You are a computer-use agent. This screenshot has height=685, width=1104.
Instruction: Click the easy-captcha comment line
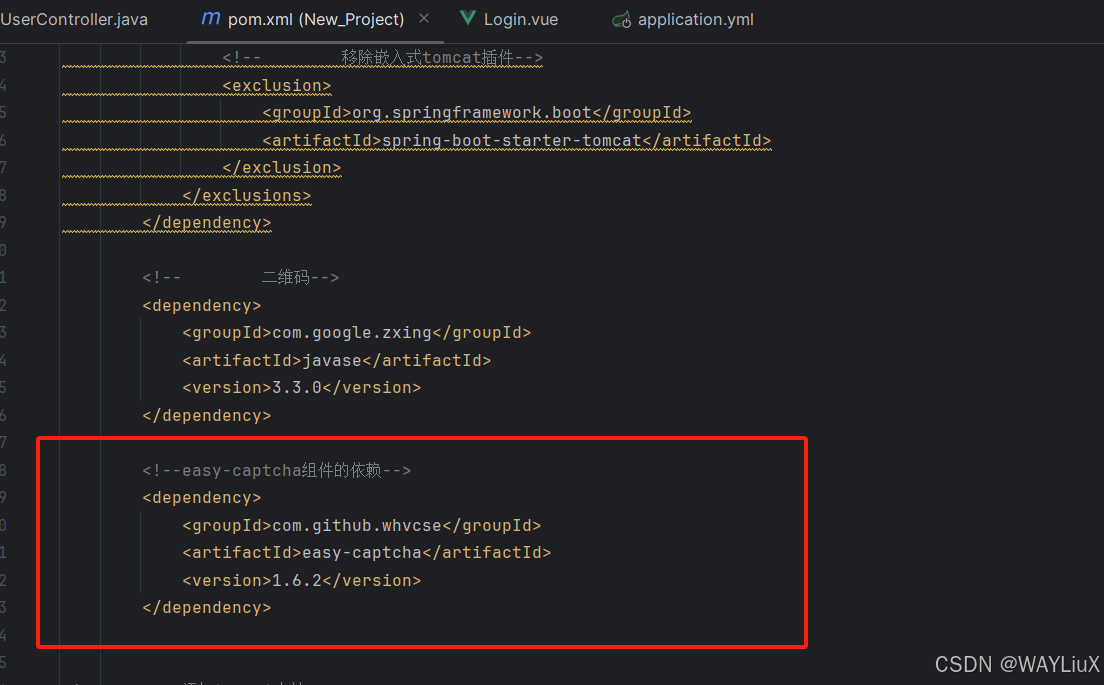pos(275,470)
